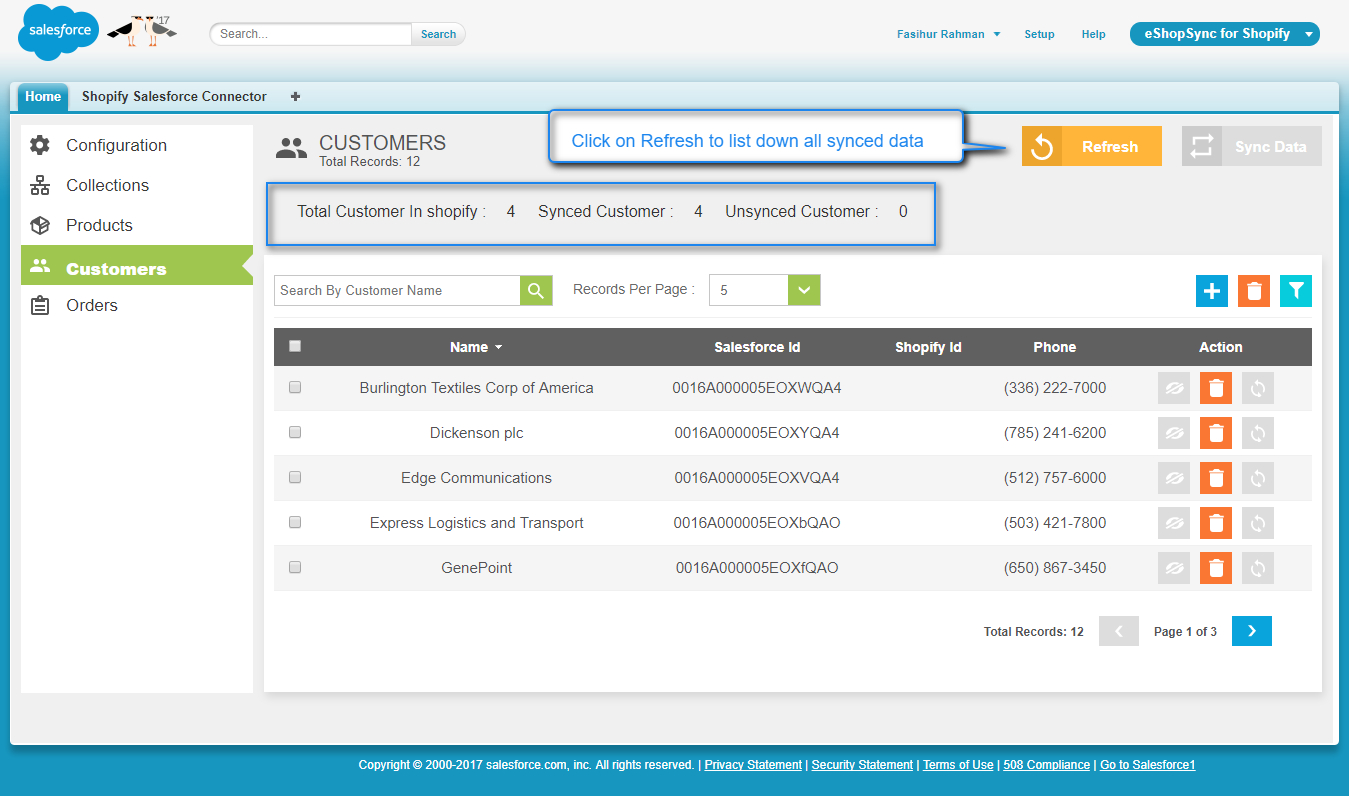
Task: Open the Orders section in sidebar
Action: [92, 306]
